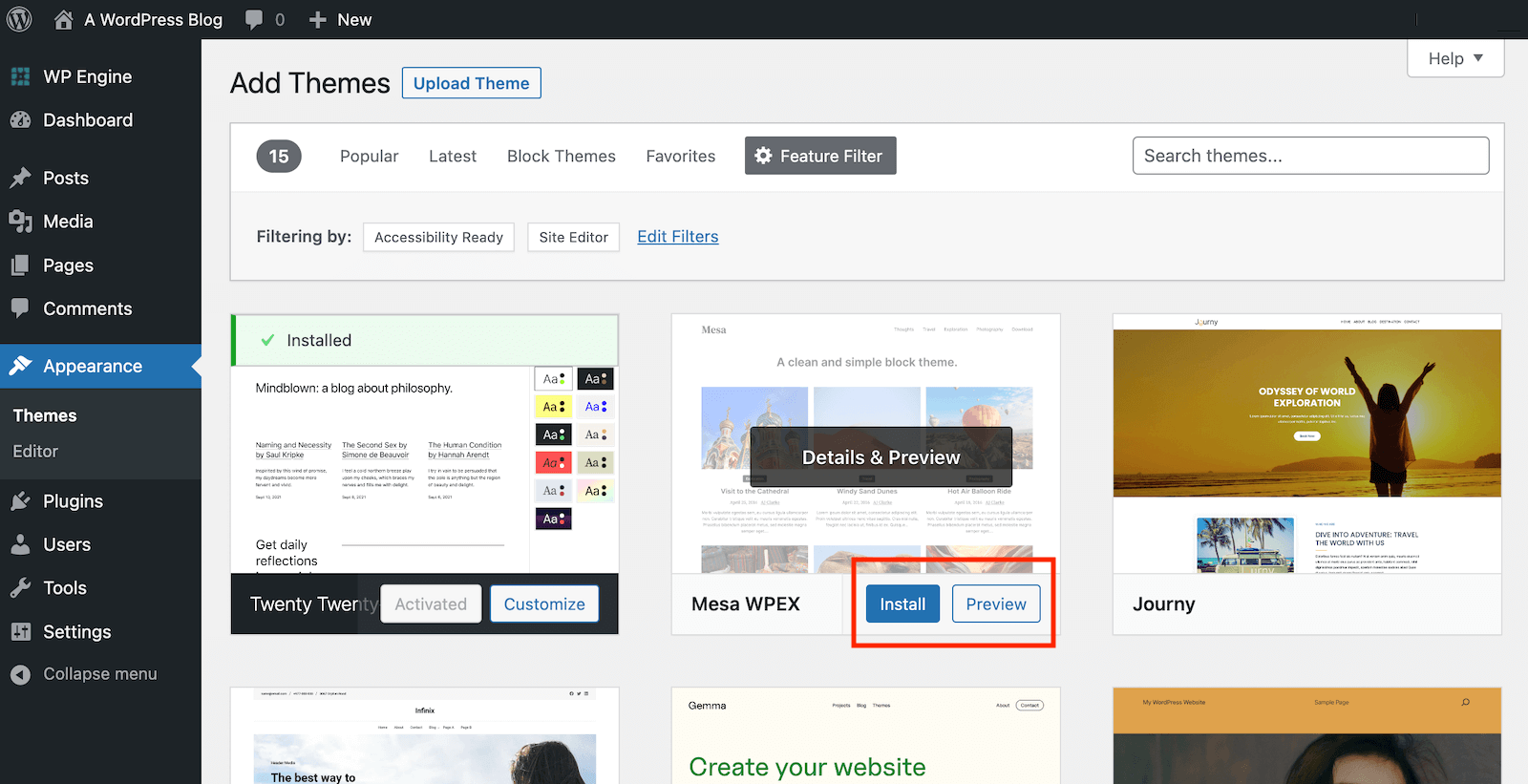The height and width of the screenshot is (784, 1528).
Task: Open the Popular themes tab
Action: pyautogui.click(x=369, y=156)
